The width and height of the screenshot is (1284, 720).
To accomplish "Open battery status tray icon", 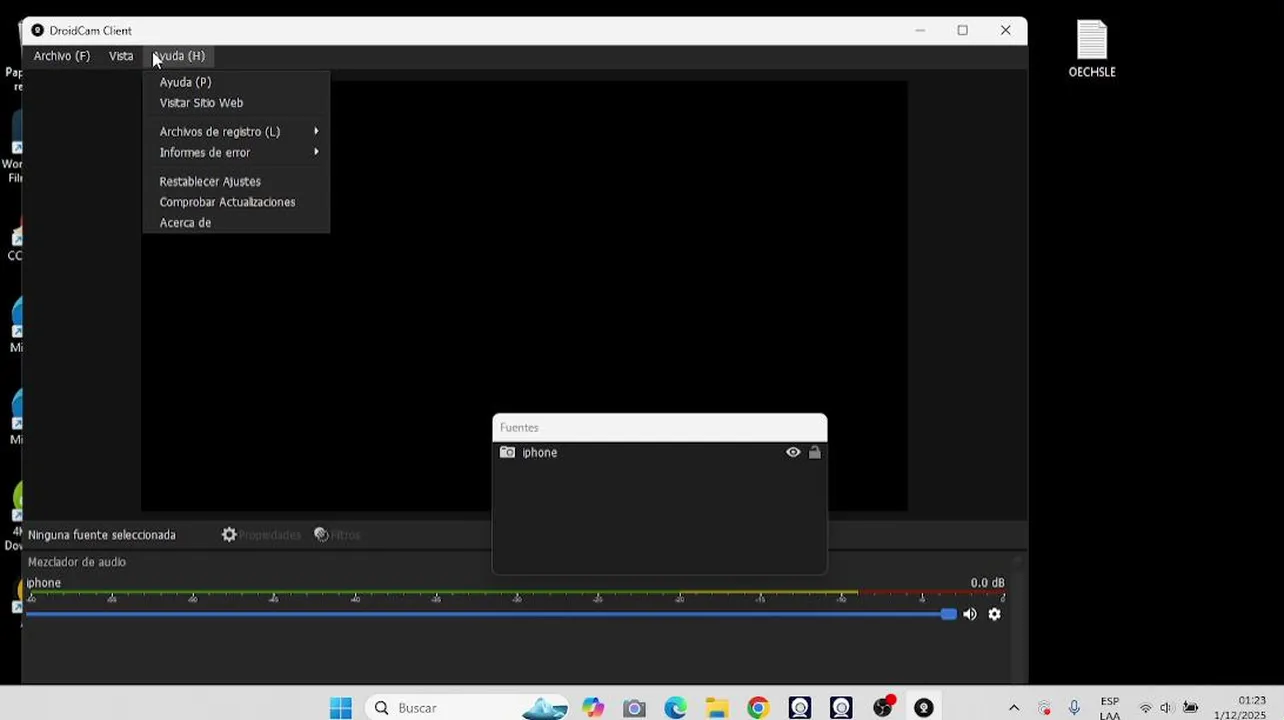I will click(x=1190, y=708).
